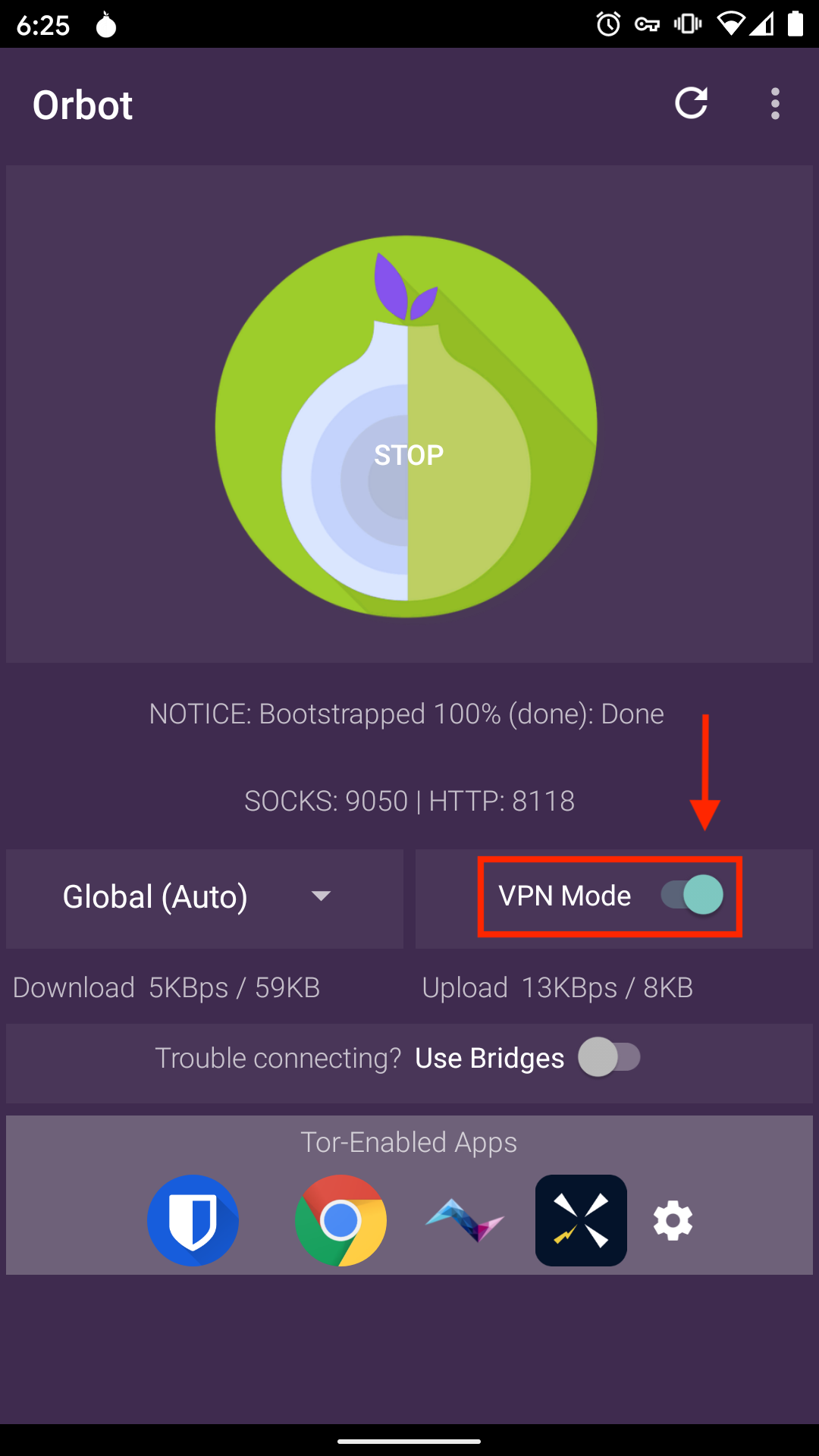Open Tor-Enabled Apps settings gear

[x=673, y=1221]
